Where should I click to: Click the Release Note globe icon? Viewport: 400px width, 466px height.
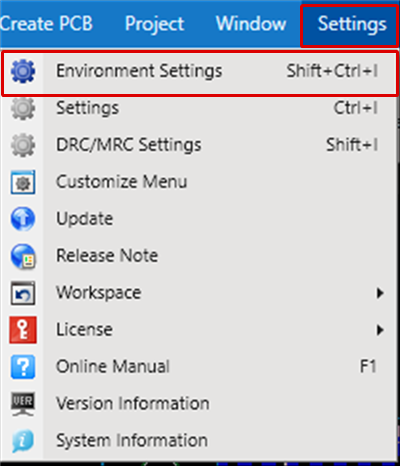(23, 256)
